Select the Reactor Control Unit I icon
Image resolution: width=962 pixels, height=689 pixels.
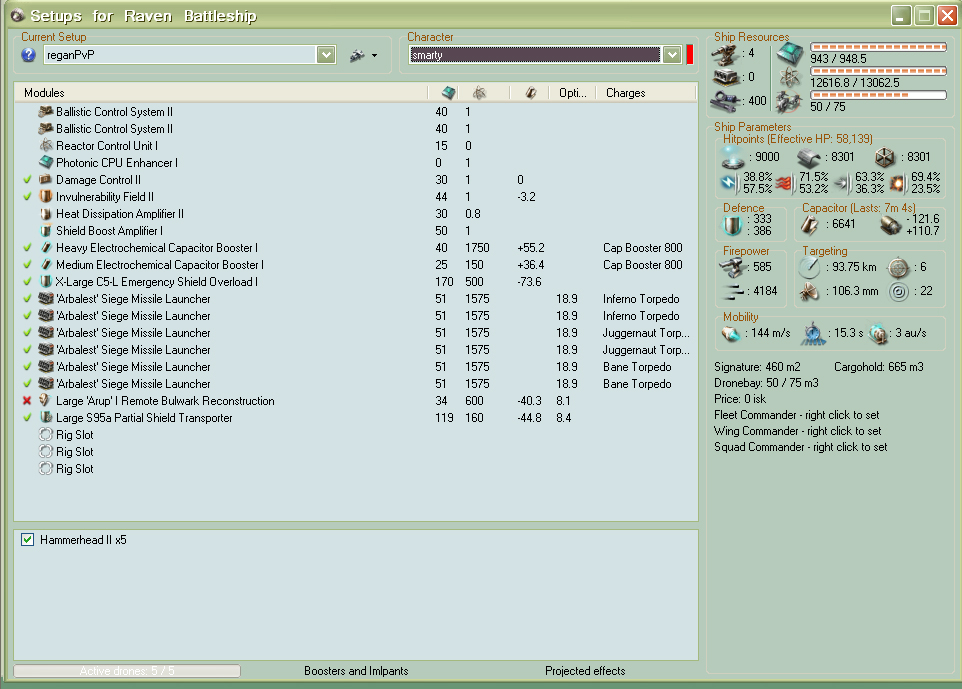pos(45,146)
